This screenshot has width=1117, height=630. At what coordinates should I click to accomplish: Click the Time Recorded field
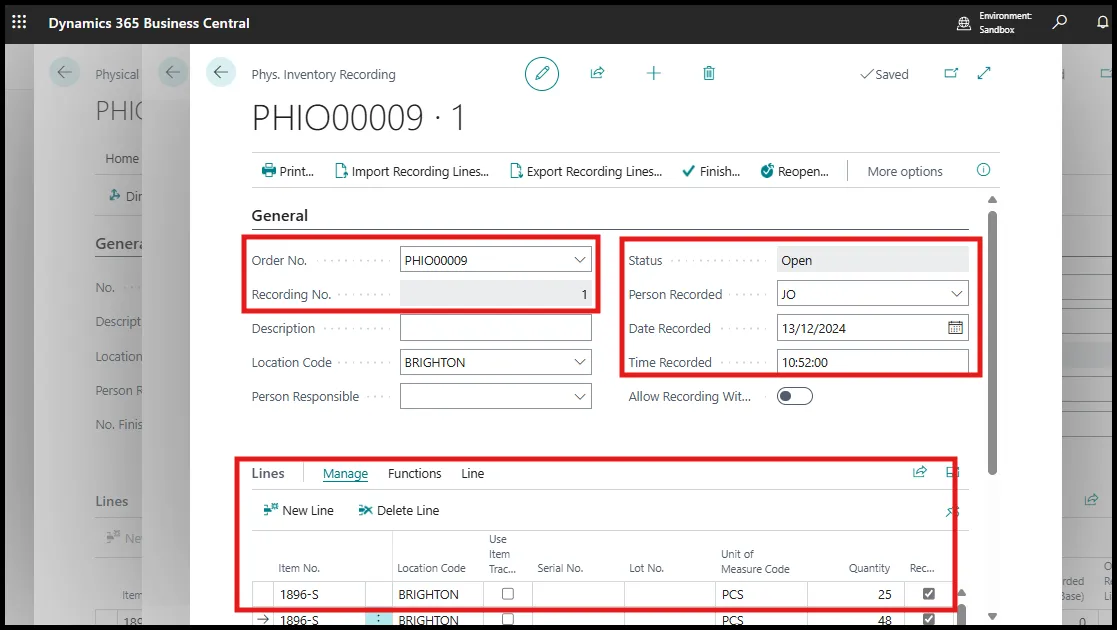coord(873,362)
